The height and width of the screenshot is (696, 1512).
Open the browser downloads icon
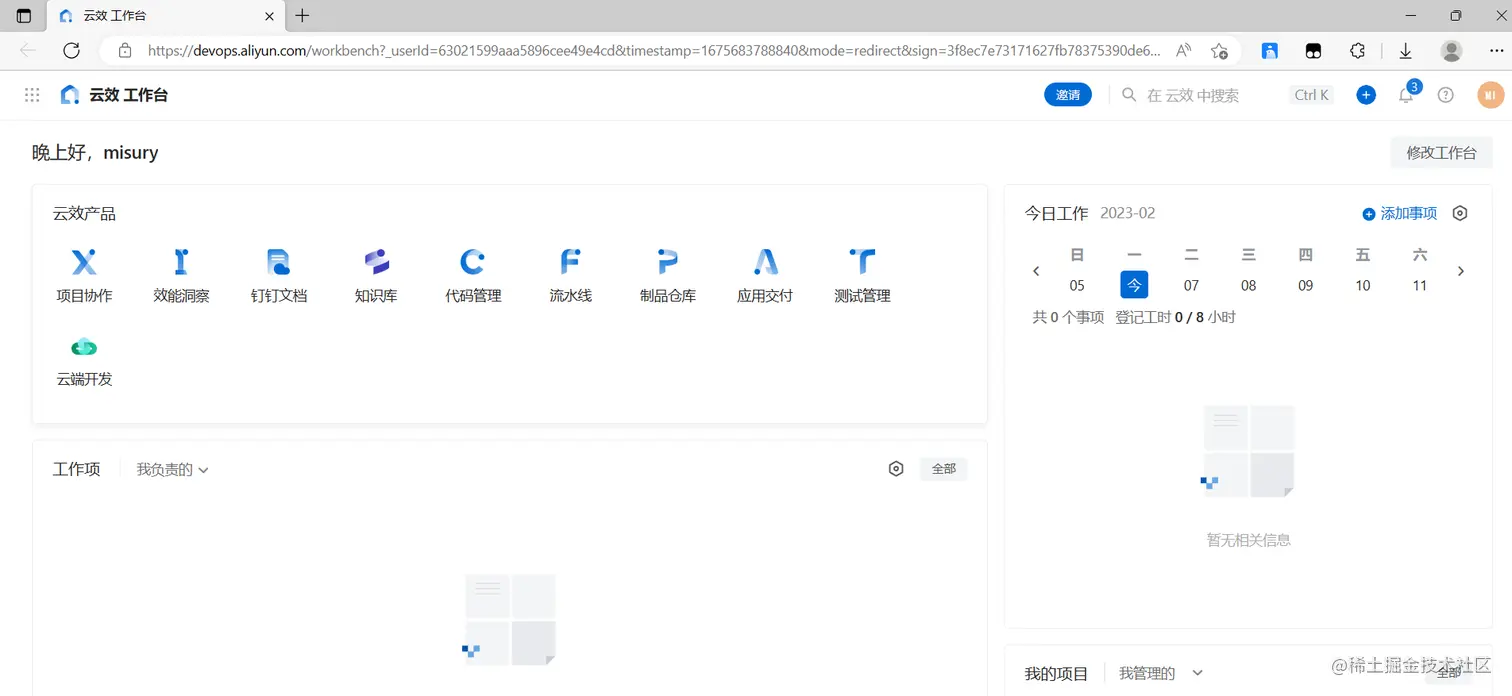click(1405, 50)
